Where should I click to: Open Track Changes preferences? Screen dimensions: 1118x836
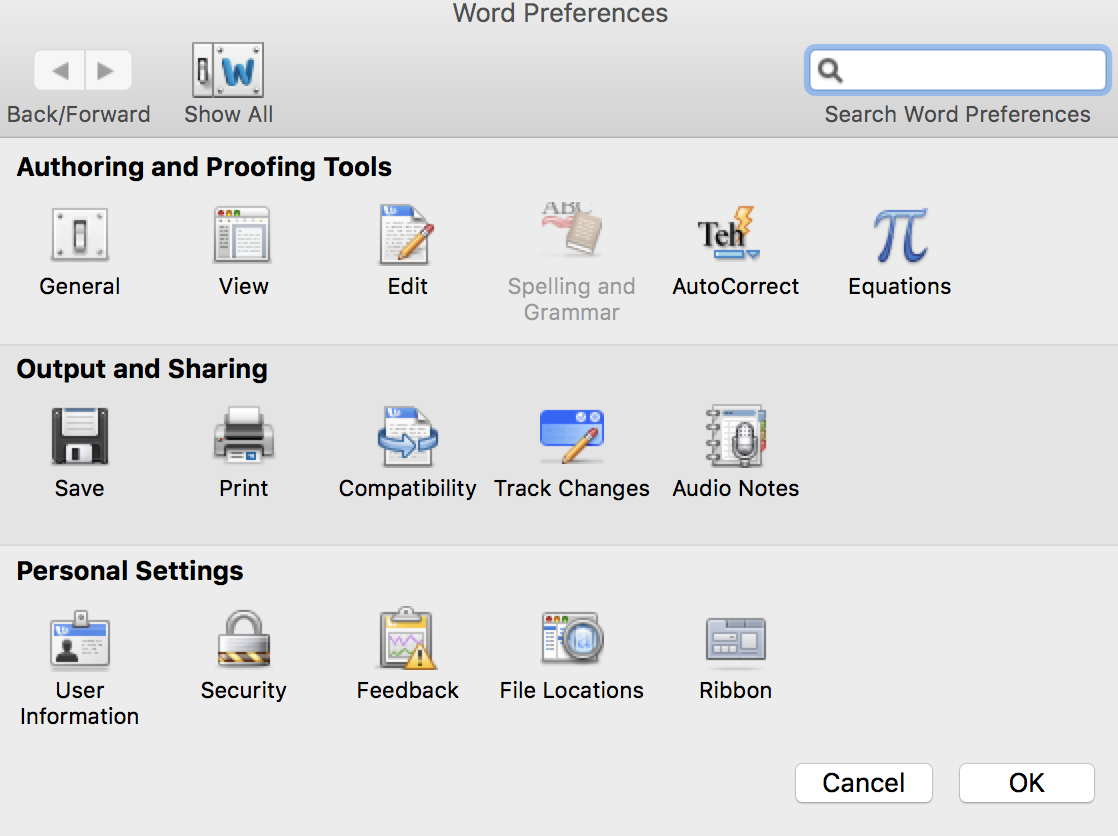point(571,436)
